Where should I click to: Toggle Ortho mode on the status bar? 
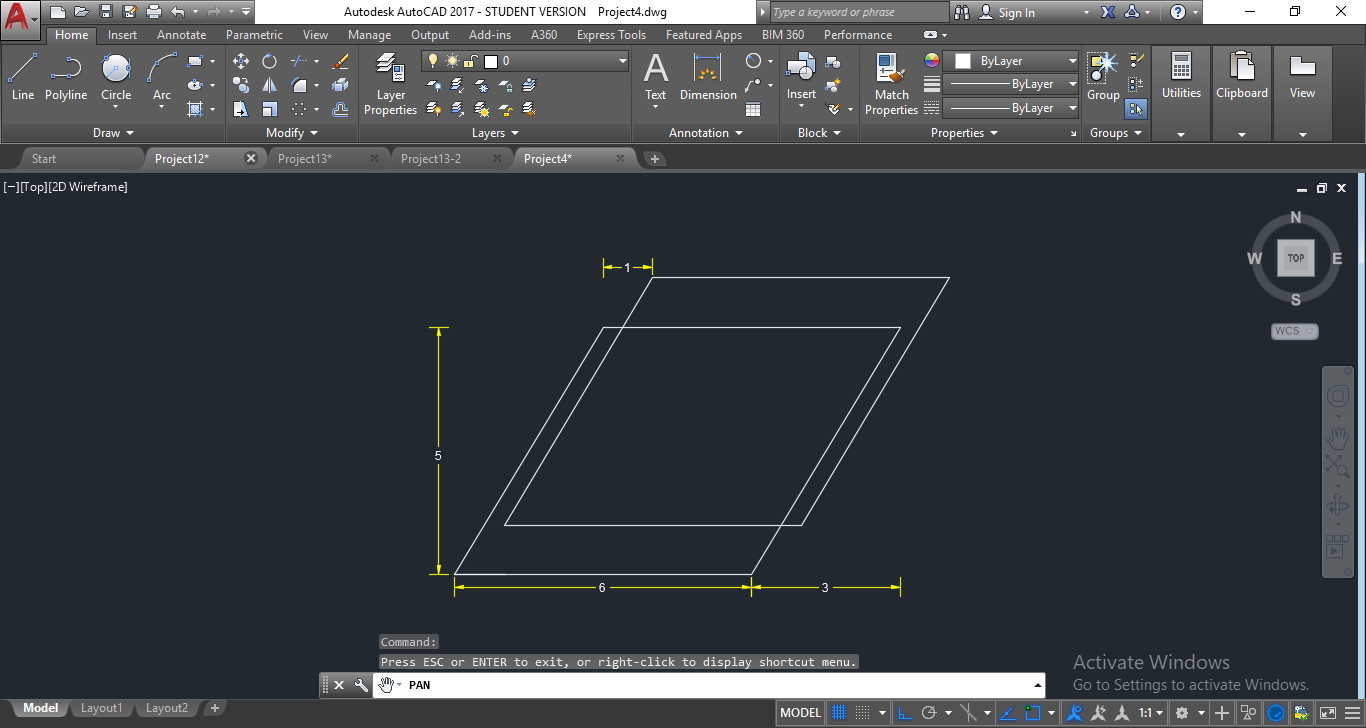click(x=906, y=712)
